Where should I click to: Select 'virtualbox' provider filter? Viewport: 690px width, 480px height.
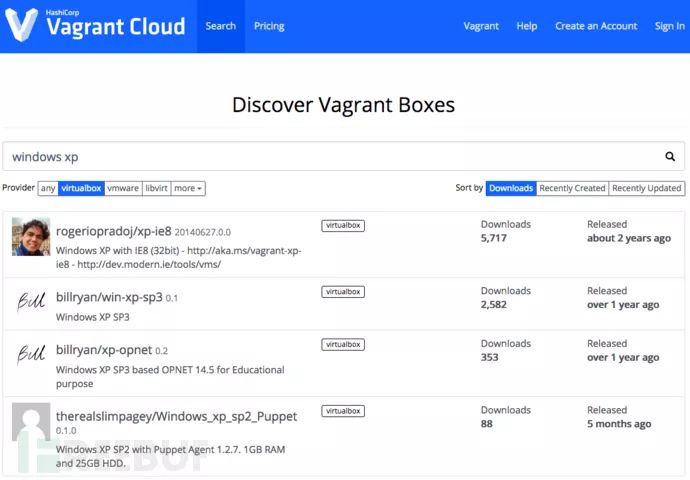tap(81, 188)
